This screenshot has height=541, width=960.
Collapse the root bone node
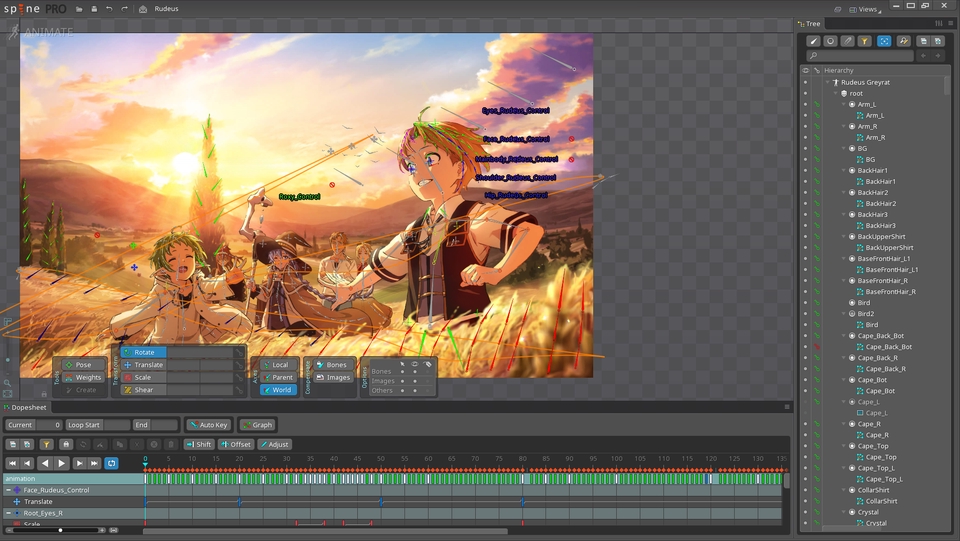tap(836, 93)
